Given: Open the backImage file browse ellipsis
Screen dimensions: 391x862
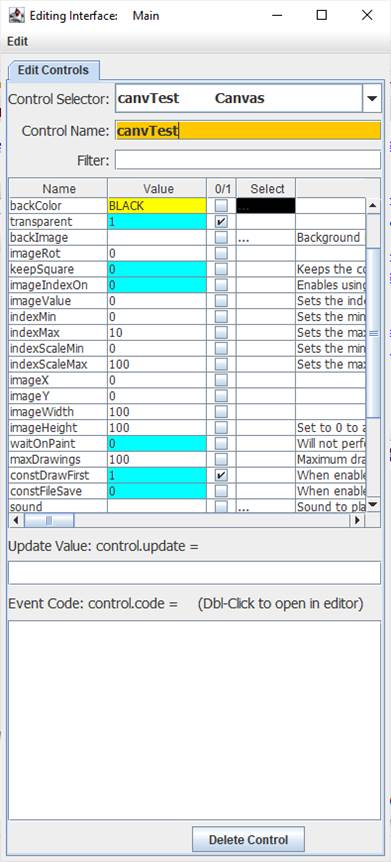Looking at the screenshot, I should click(244, 239).
